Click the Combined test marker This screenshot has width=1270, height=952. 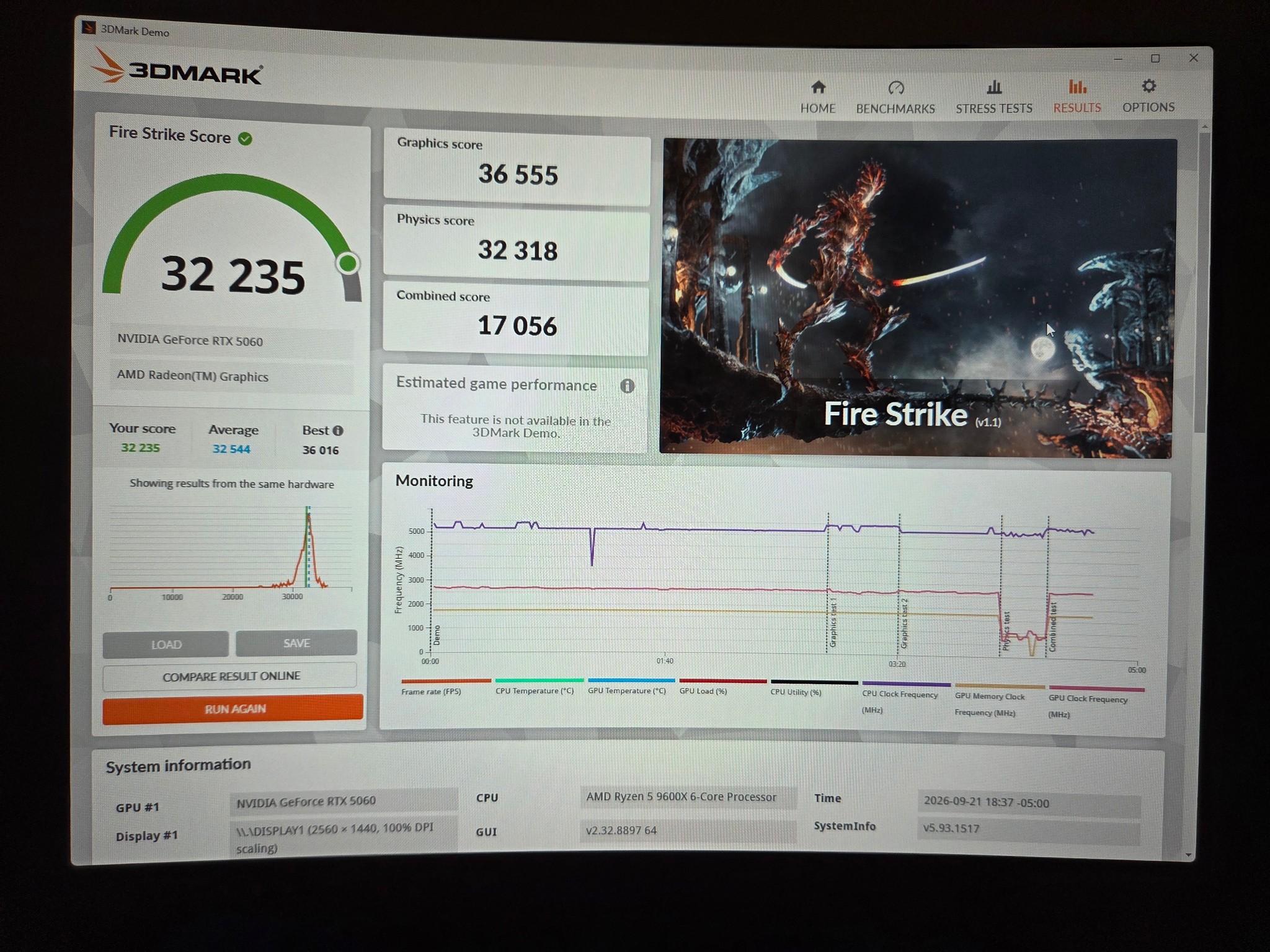1053,627
